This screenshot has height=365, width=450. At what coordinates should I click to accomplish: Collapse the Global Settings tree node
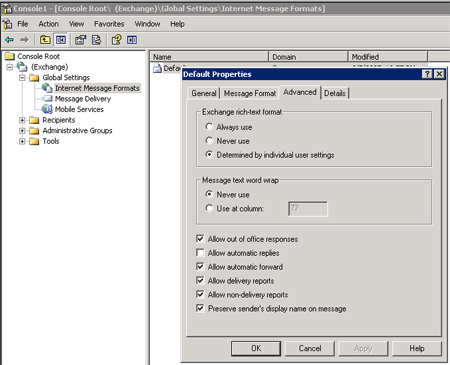pyautogui.click(x=22, y=78)
